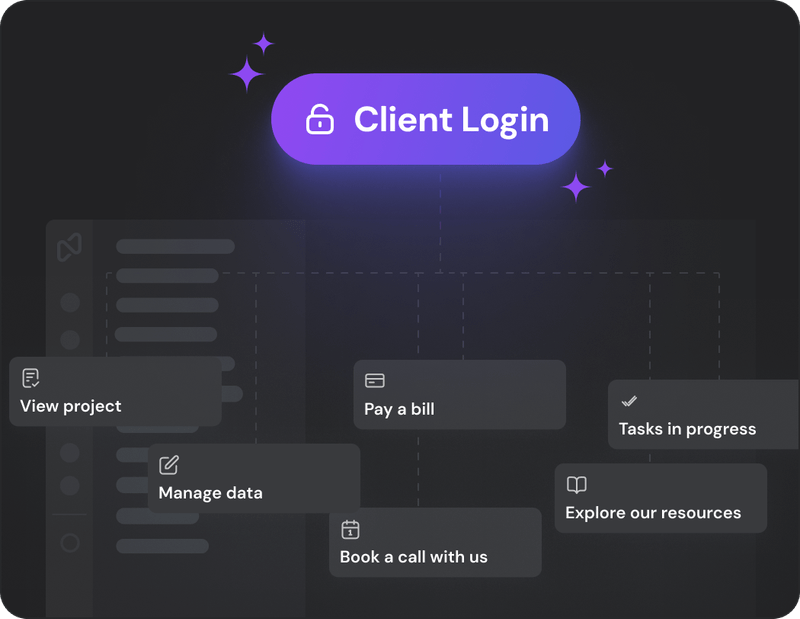Click the credit card icon above Pay a bill
Viewport: 800px width, 619px height.
tap(375, 381)
